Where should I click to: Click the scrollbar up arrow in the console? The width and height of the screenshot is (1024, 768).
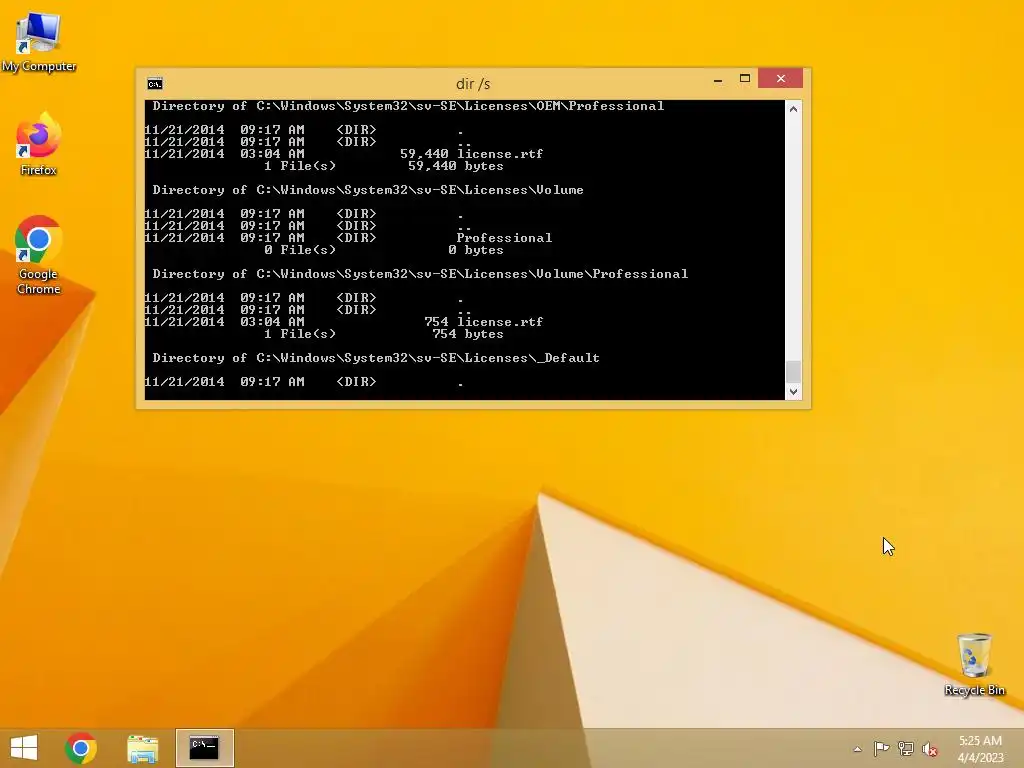pos(793,109)
